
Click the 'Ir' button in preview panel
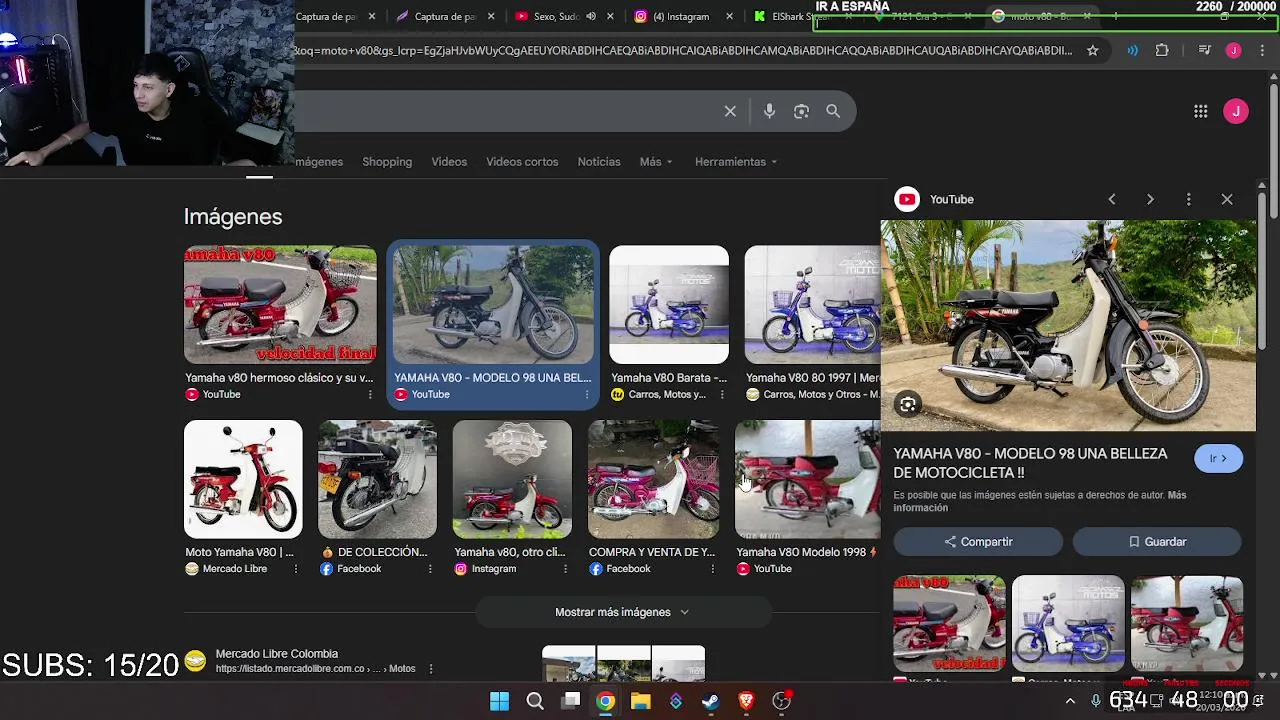(x=1218, y=458)
